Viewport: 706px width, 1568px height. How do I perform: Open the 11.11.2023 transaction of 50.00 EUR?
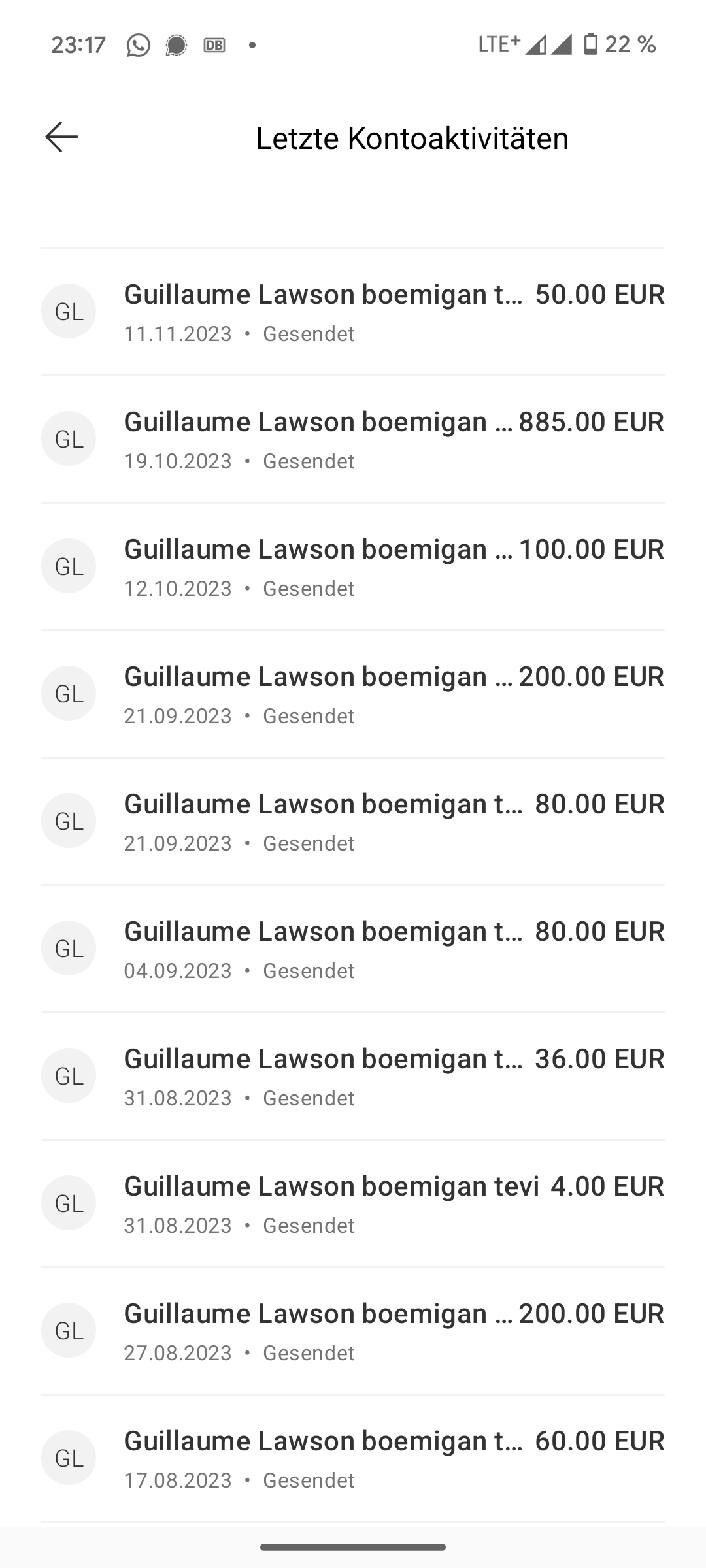tap(353, 312)
